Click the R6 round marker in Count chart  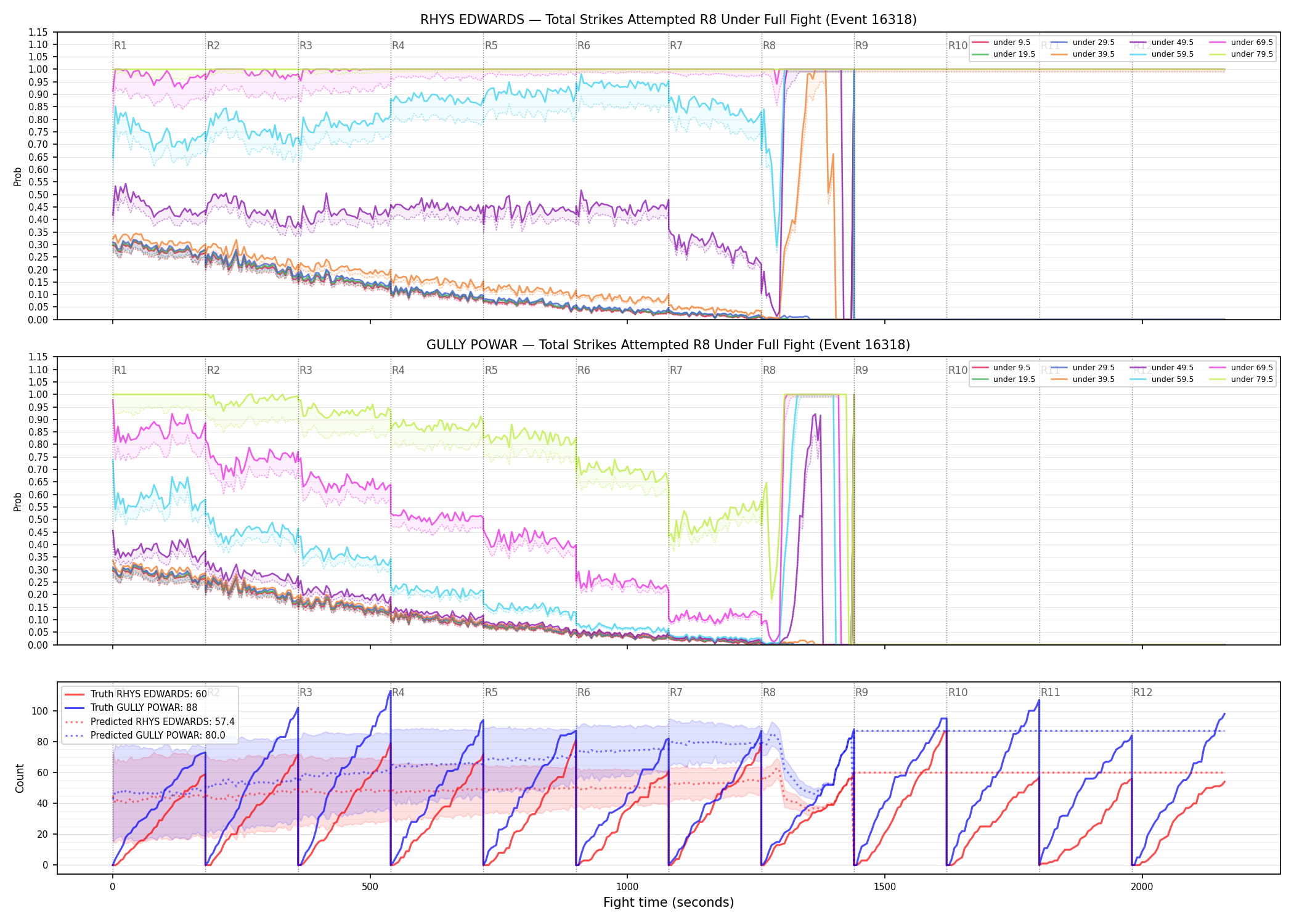pos(584,692)
